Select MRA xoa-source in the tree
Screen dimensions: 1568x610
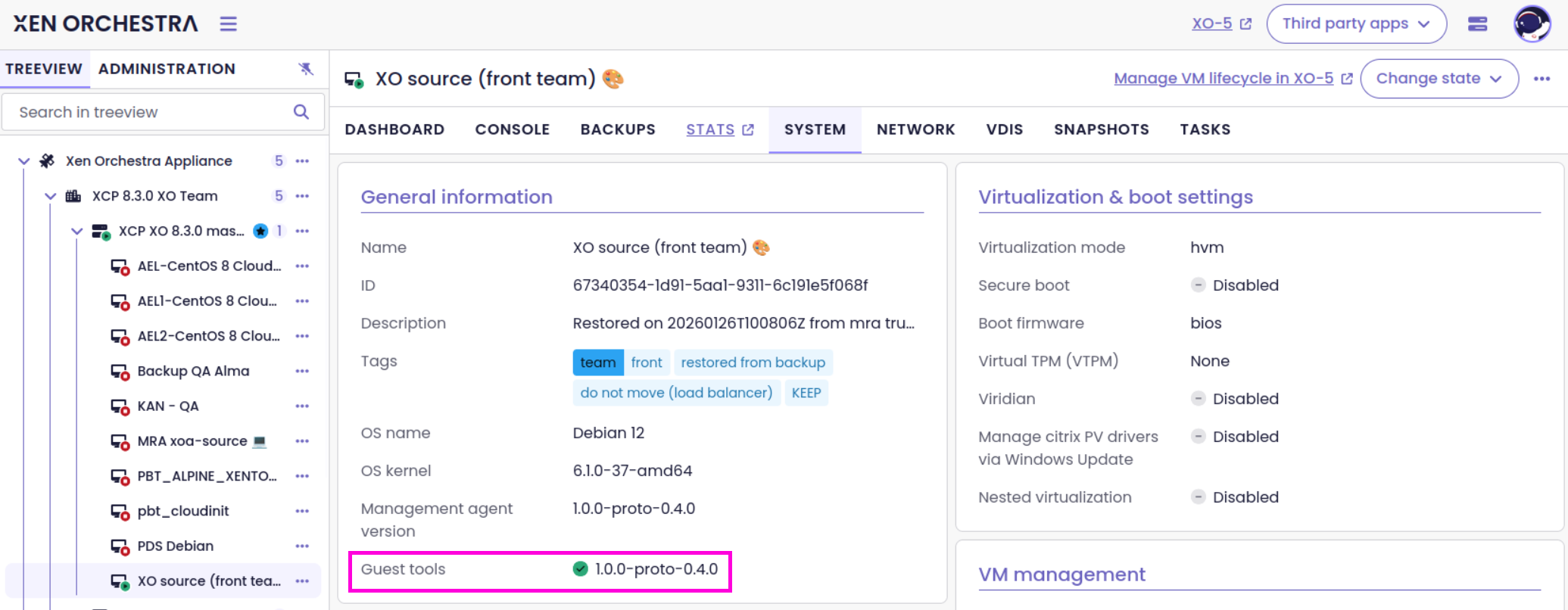pos(201,441)
